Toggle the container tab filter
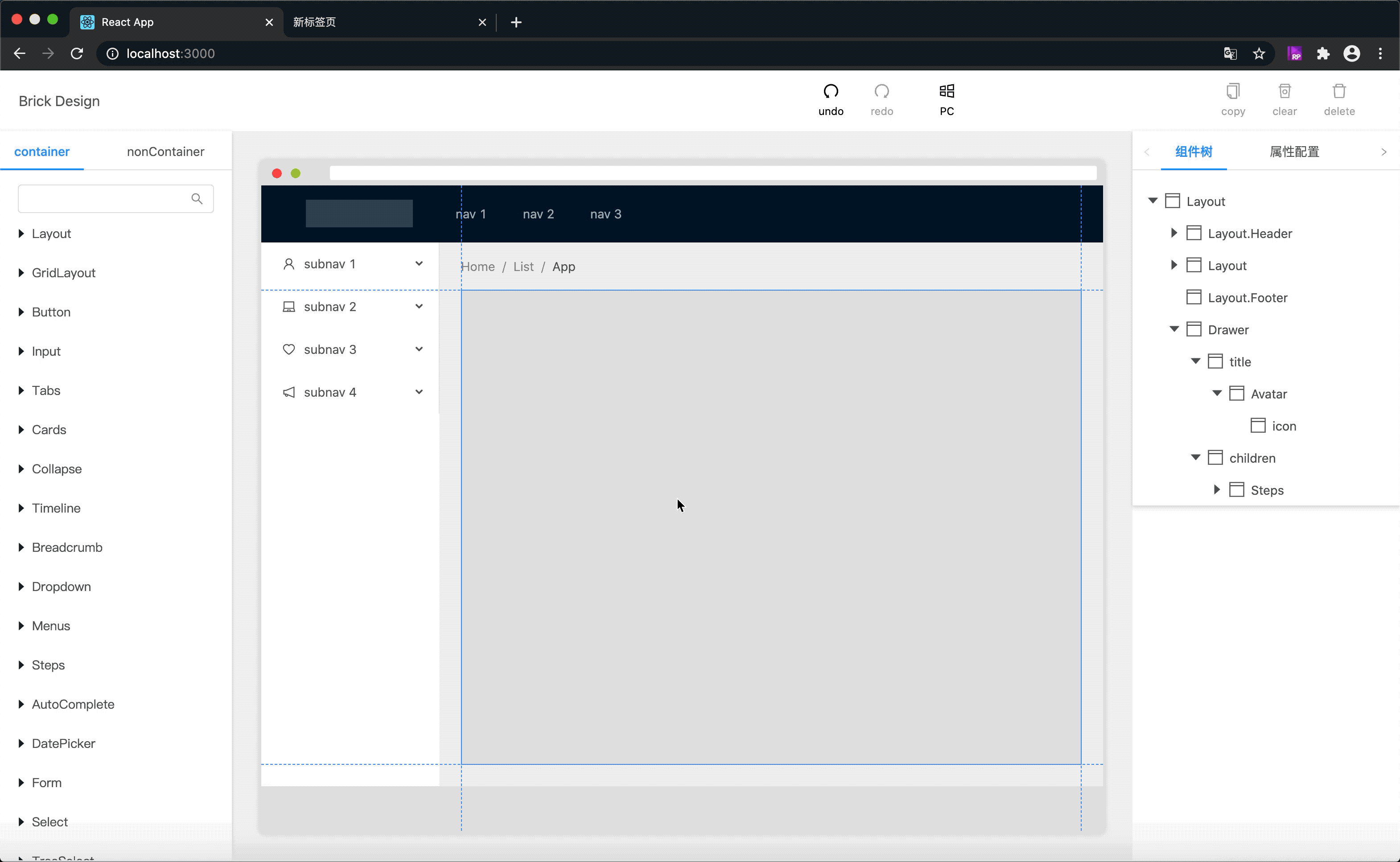1400x862 pixels. pos(42,151)
